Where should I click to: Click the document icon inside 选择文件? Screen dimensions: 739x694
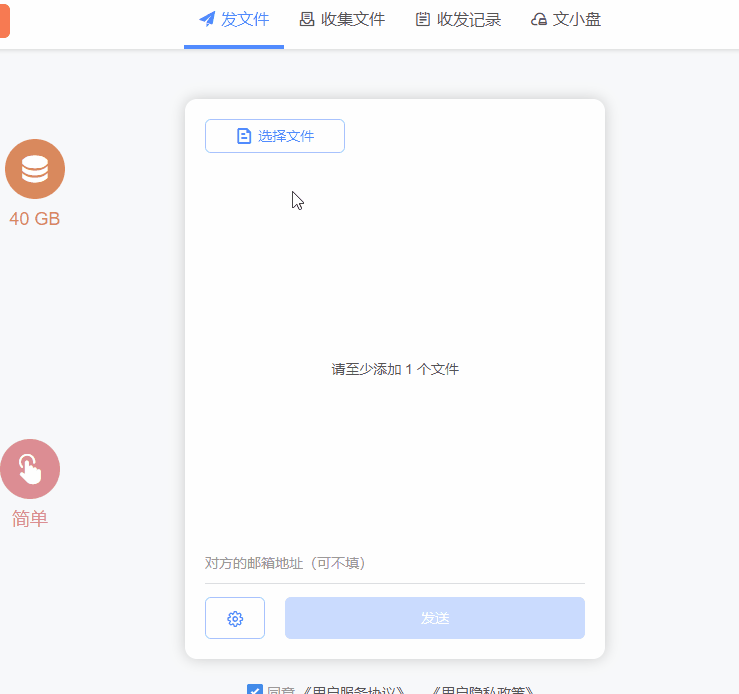244,136
